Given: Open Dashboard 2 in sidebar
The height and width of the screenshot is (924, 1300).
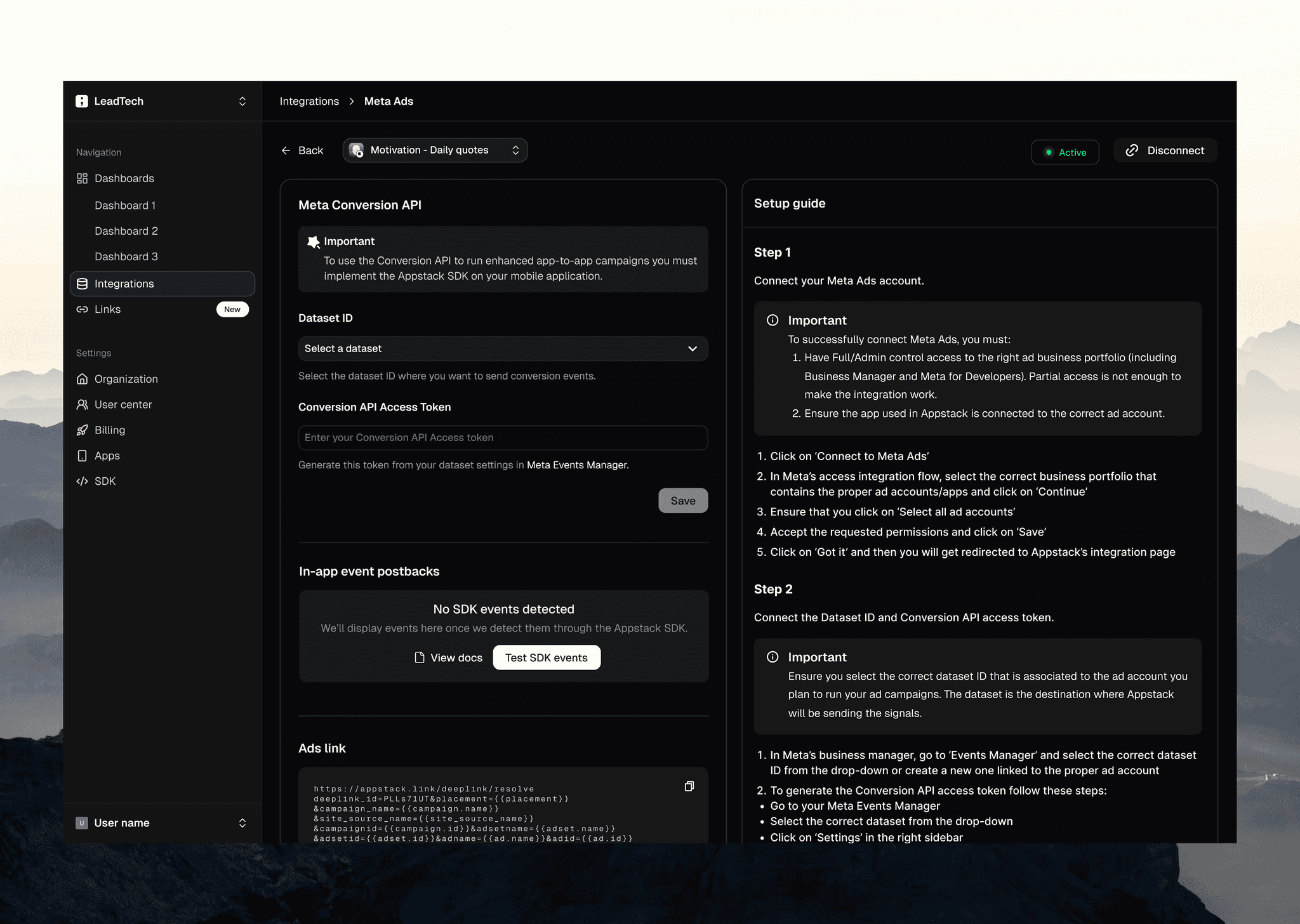Looking at the screenshot, I should (x=126, y=231).
